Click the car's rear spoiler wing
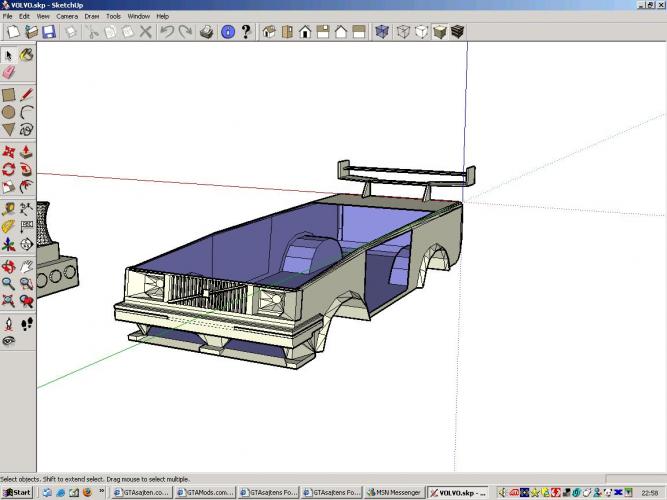This screenshot has height=500, width=667. coord(405,170)
